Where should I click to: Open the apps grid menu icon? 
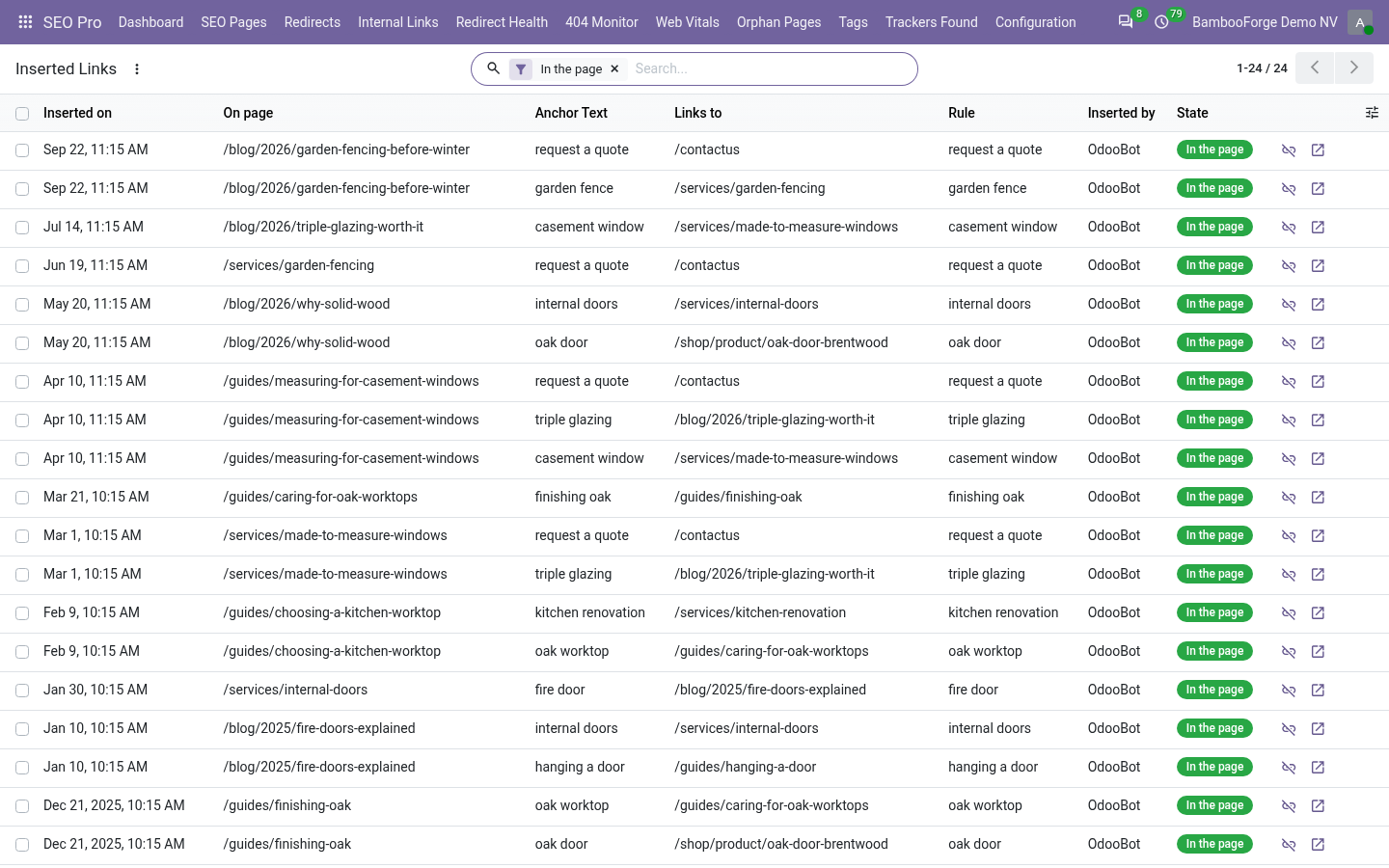click(26, 22)
